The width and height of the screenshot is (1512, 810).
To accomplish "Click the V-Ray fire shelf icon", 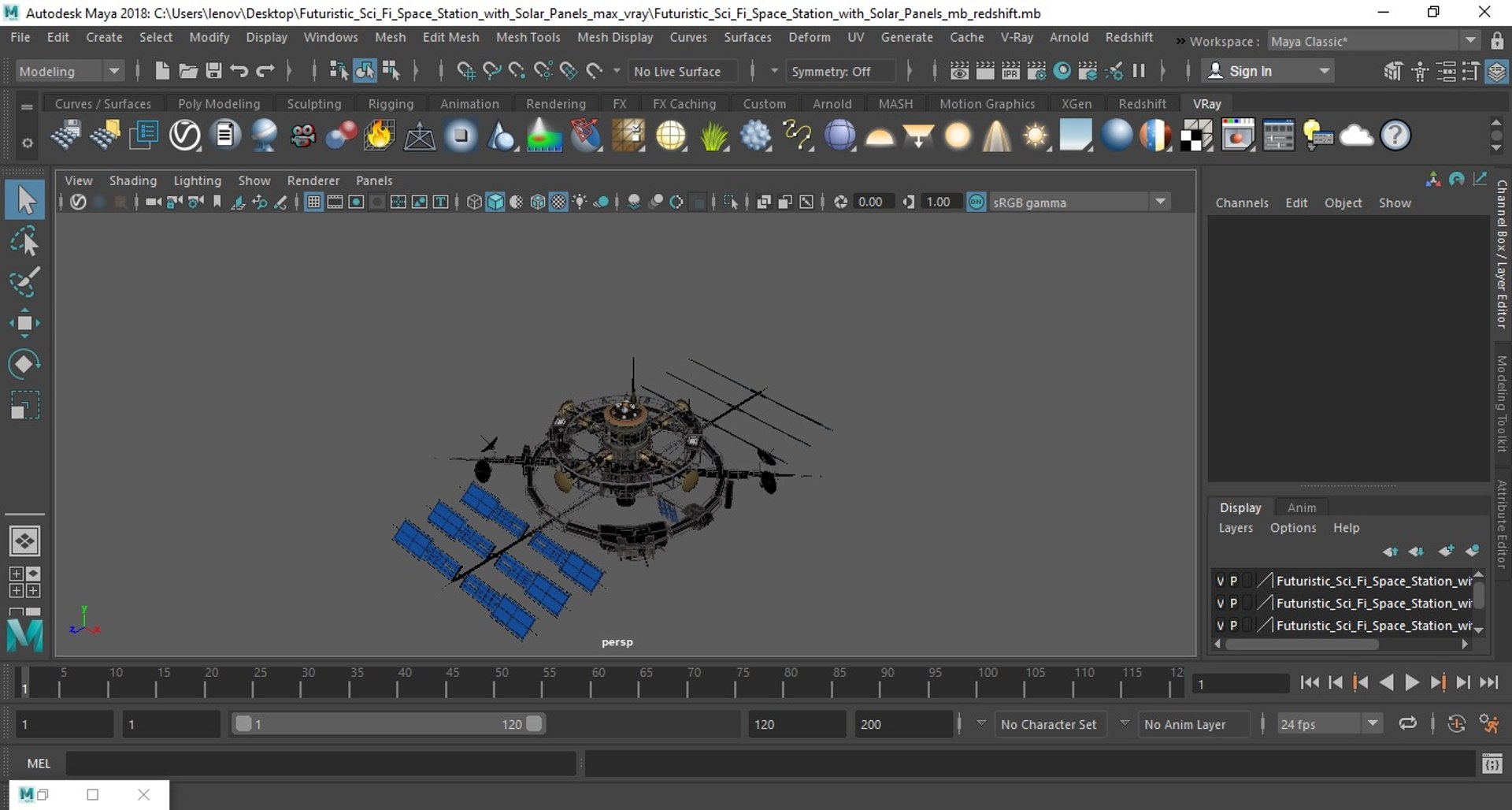I will point(379,136).
